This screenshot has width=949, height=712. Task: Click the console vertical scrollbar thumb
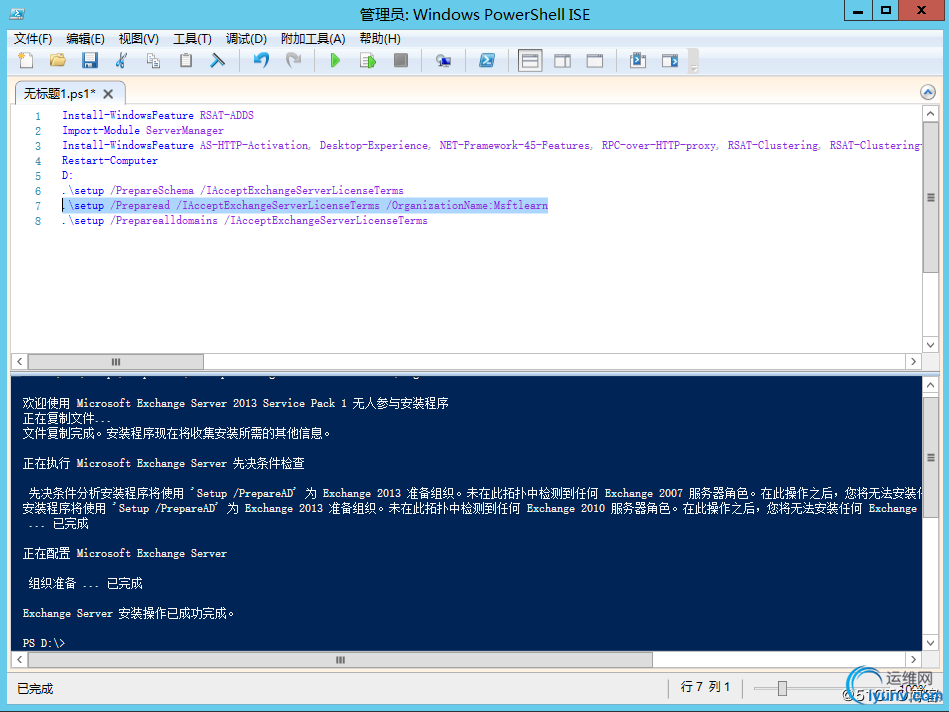click(930, 458)
